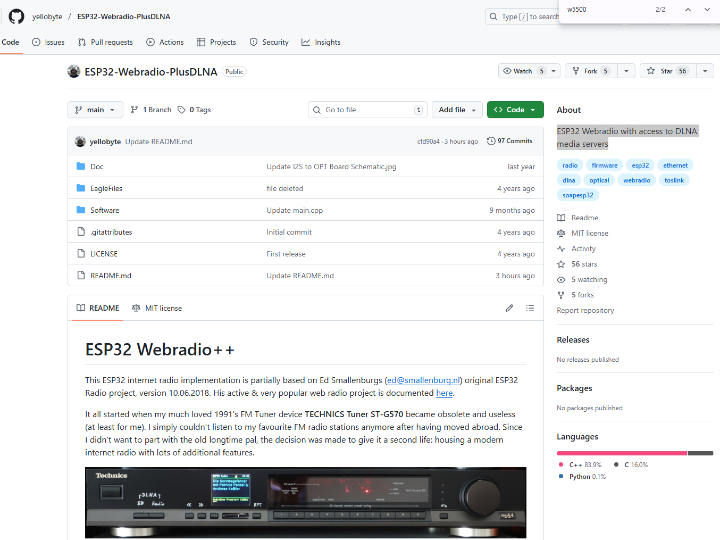The width and height of the screenshot is (720, 540).
Task: Open the Doc folder
Action: (x=97, y=166)
